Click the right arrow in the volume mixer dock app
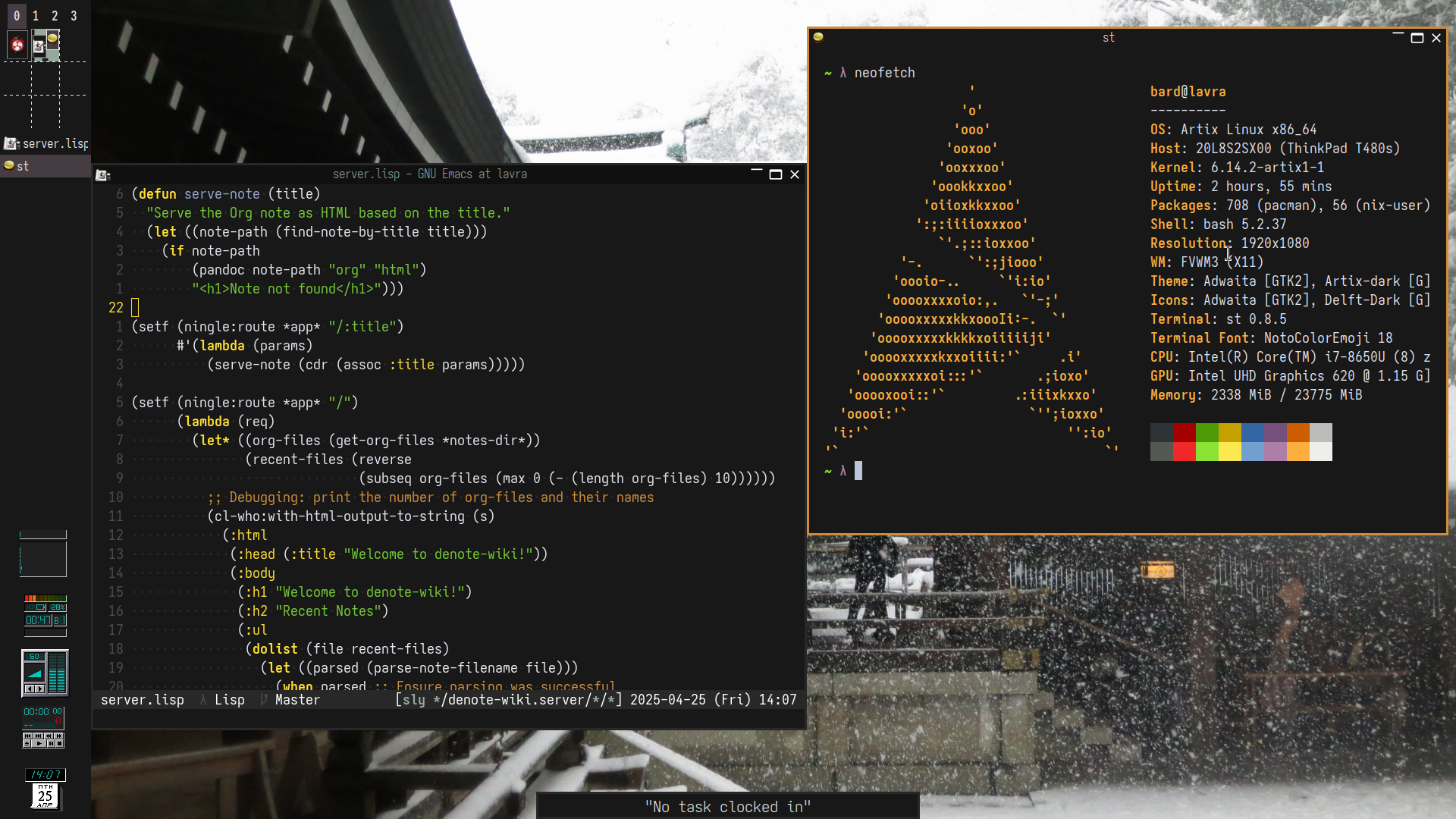This screenshot has height=819, width=1456. click(x=40, y=689)
